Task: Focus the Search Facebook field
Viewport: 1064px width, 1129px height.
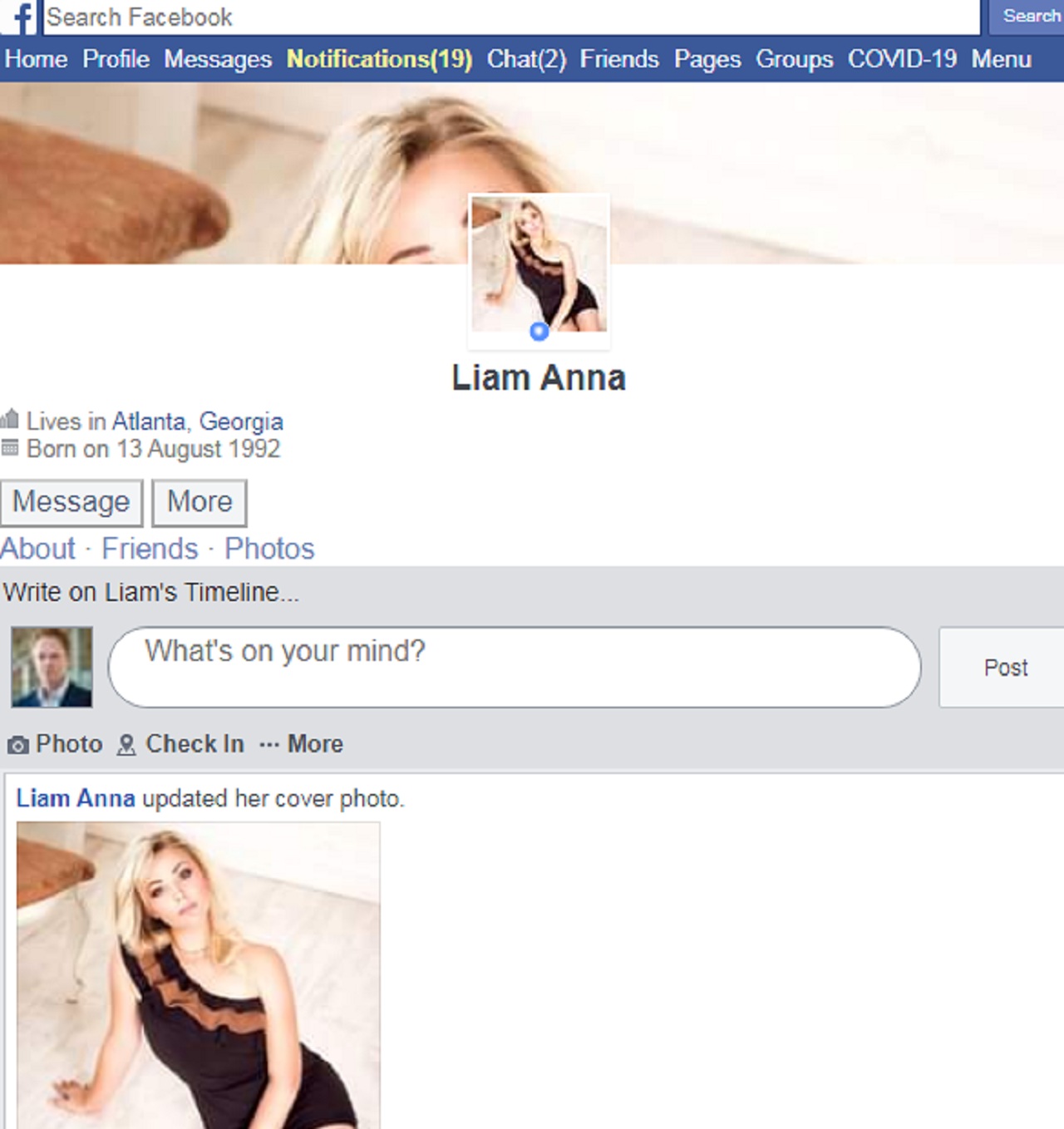Action: coord(511,17)
